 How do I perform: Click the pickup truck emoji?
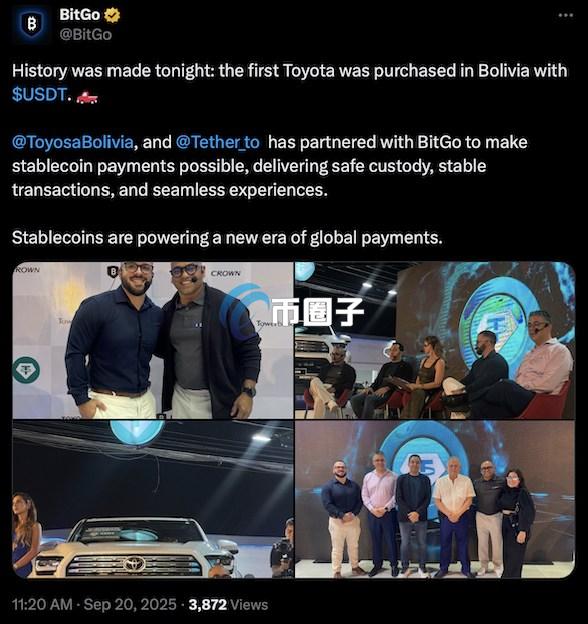pos(87,96)
